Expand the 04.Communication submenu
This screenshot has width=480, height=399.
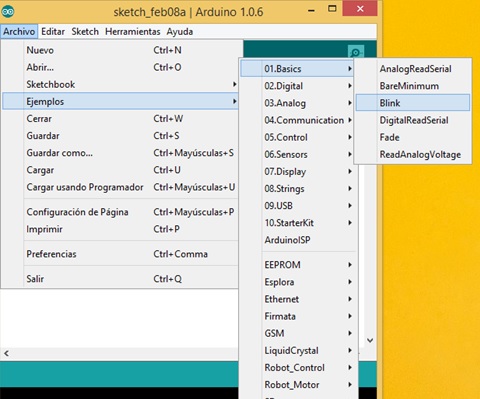298,120
